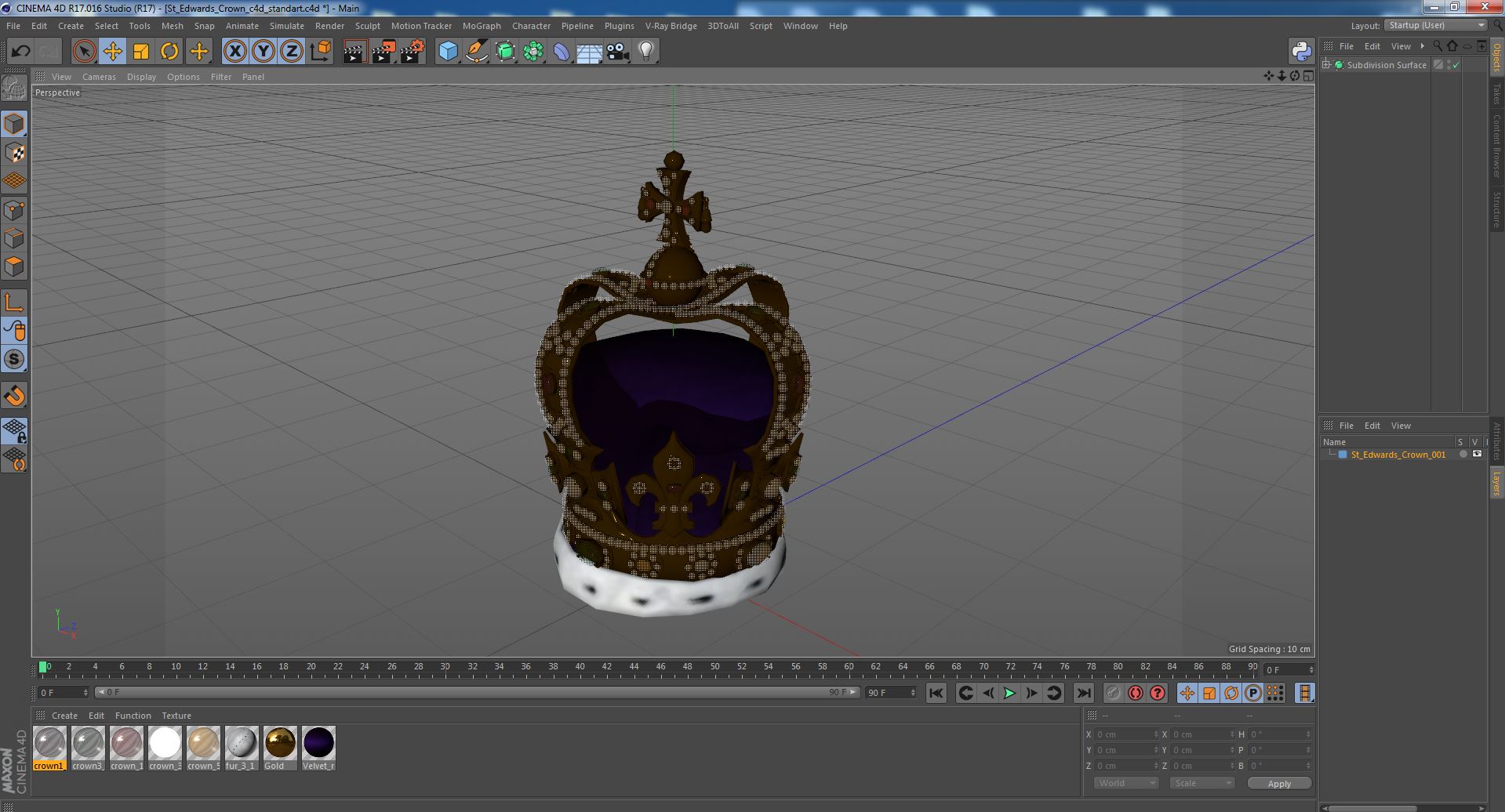Viewport: 1505px width, 812px height.
Task: Open the World coordinate dropdown
Action: tap(1126, 783)
